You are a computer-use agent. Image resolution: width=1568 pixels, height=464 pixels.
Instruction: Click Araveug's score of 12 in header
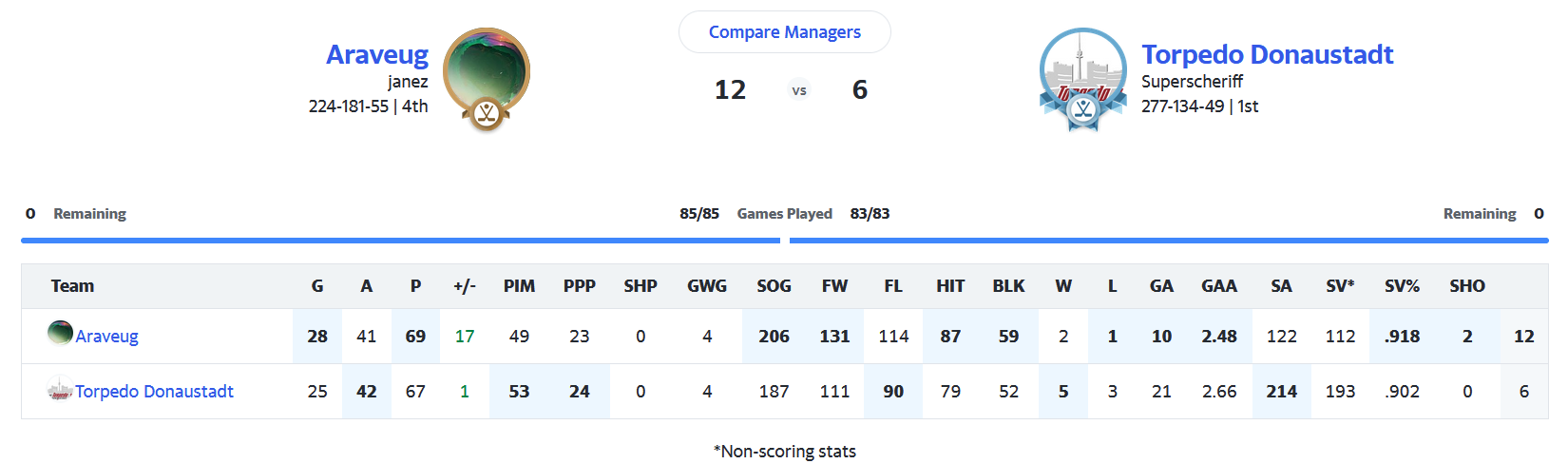pyautogui.click(x=730, y=90)
